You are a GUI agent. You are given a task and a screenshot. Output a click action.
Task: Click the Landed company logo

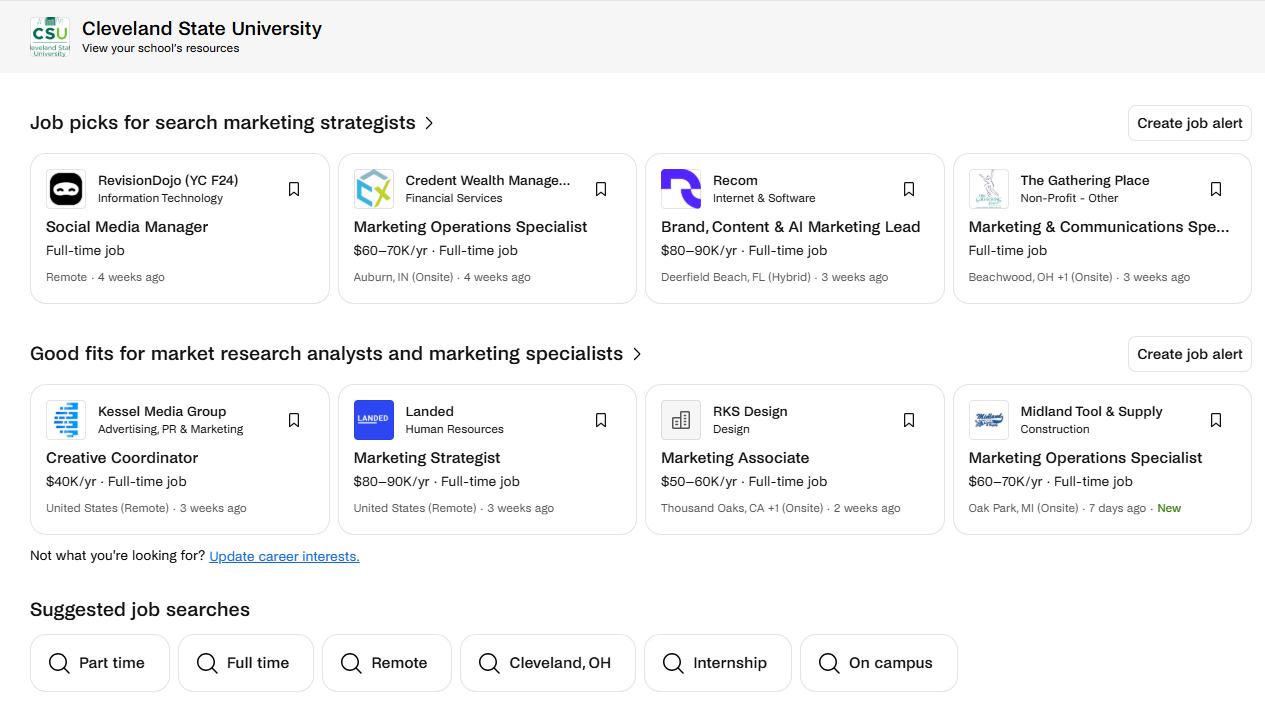click(x=374, y=420)
